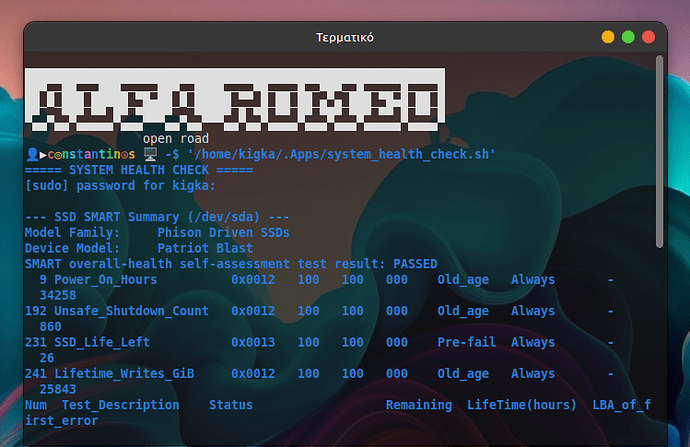Click the 'SSD_Life_Left' attribute name
The height and width of the screenshot is (447, 690).
click(x=102, y=342)
